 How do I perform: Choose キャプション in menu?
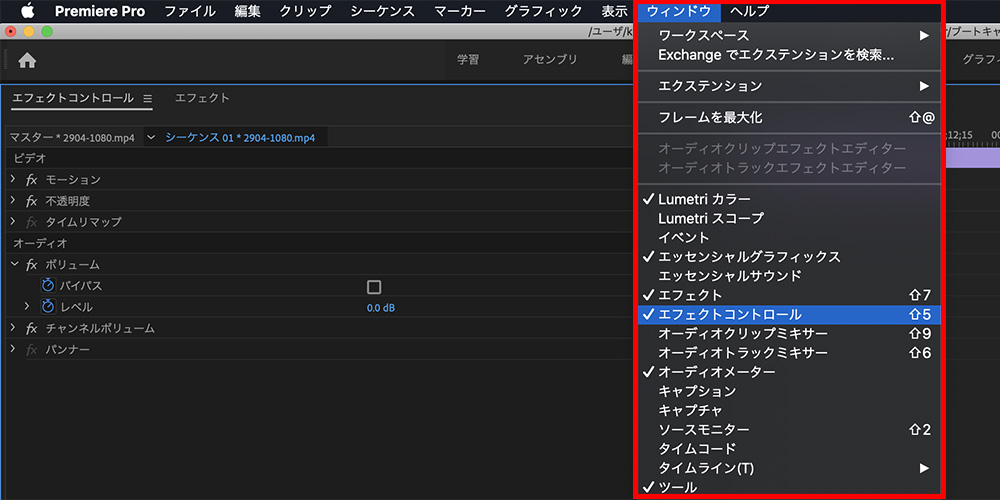pyautogui.click(x=791, y=391)
